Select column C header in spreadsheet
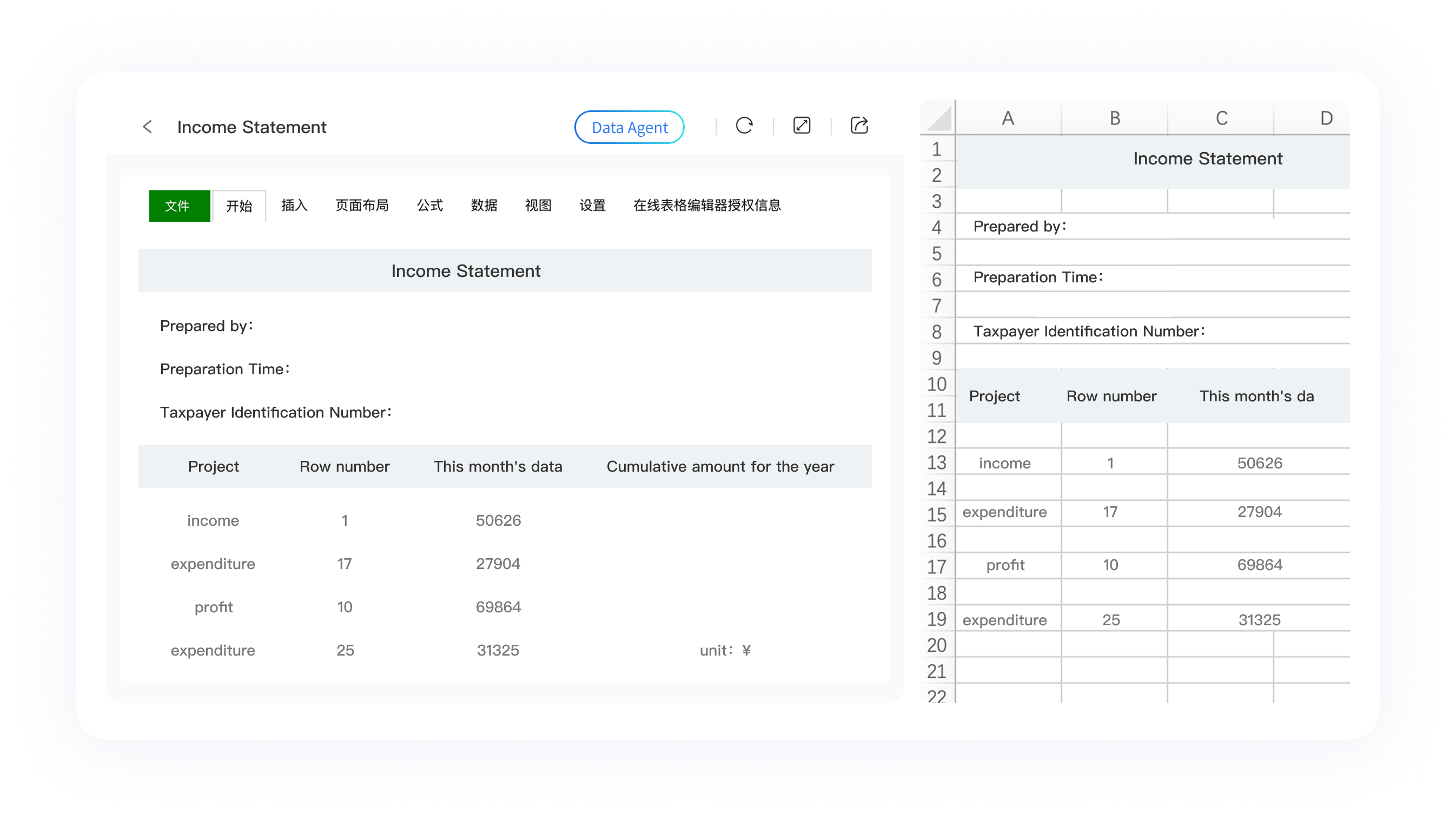Screen dimensions: 1456x820 pyautogui.click(x=1221, y=118)
